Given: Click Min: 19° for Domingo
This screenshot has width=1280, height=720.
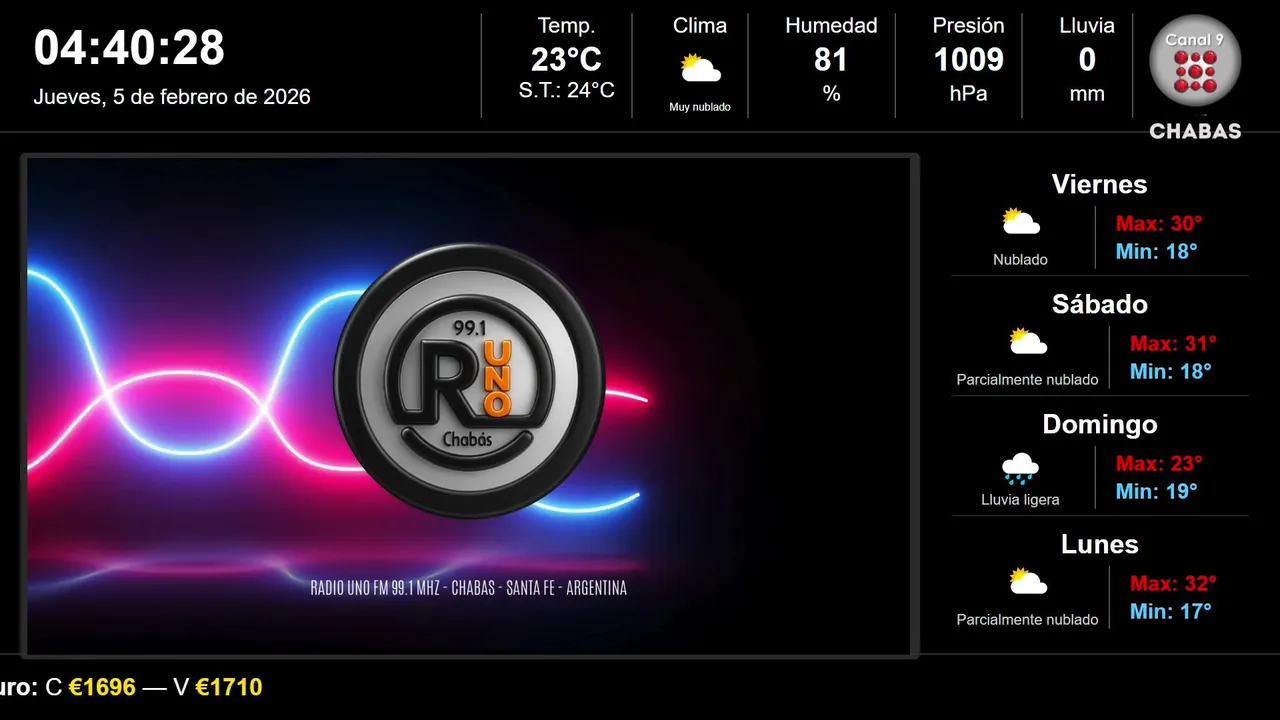Looking at the screenshot, I should [x=1156, y=491].
